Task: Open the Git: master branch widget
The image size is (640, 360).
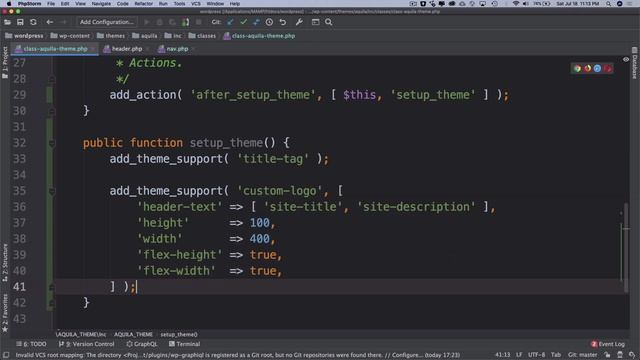Action: point(583,355)
